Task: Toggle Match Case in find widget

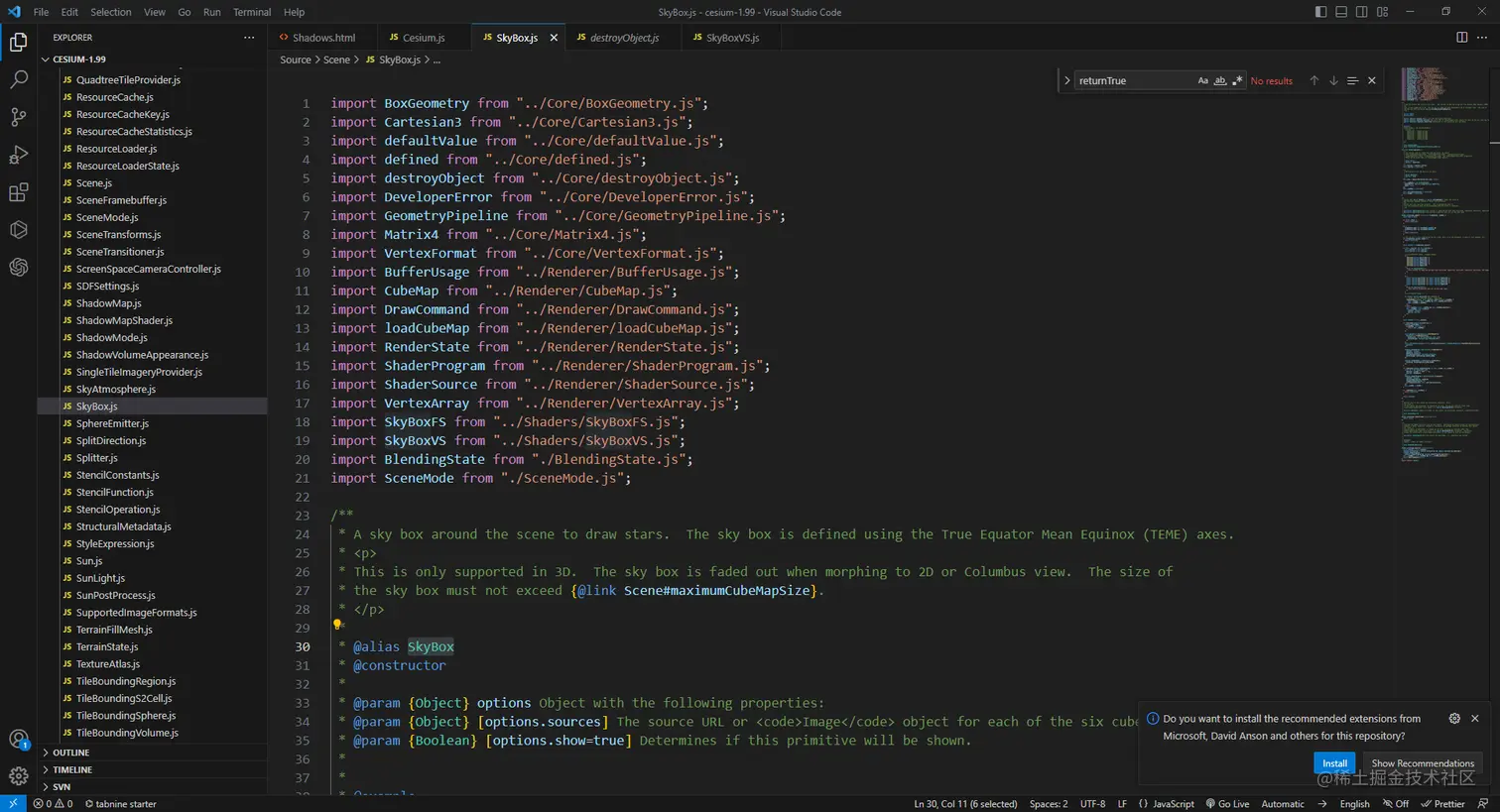Action: coord(1203,81)
